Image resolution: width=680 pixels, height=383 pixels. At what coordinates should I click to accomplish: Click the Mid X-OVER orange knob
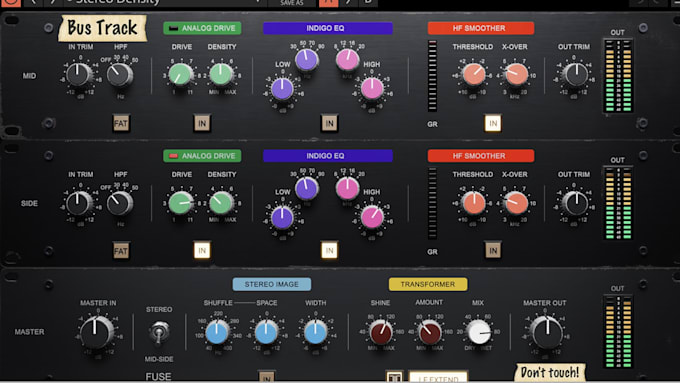[516, 75]
